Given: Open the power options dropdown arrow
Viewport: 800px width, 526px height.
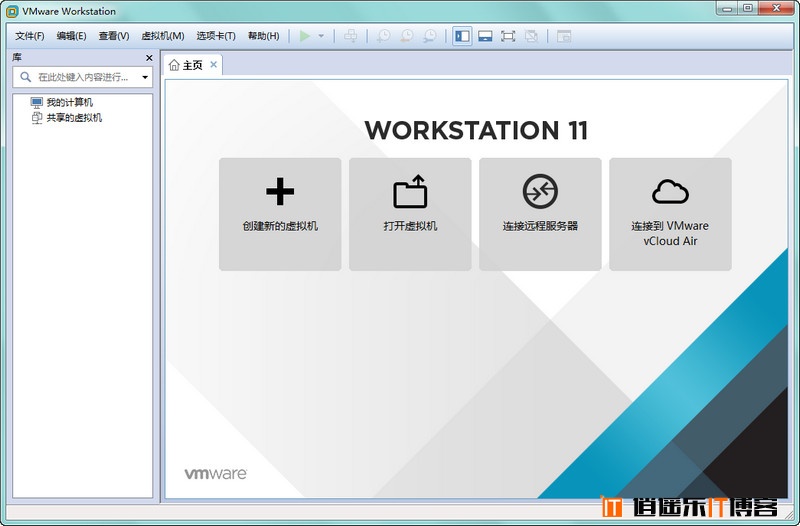Looking at the screenshot, I should click(321, 36).
